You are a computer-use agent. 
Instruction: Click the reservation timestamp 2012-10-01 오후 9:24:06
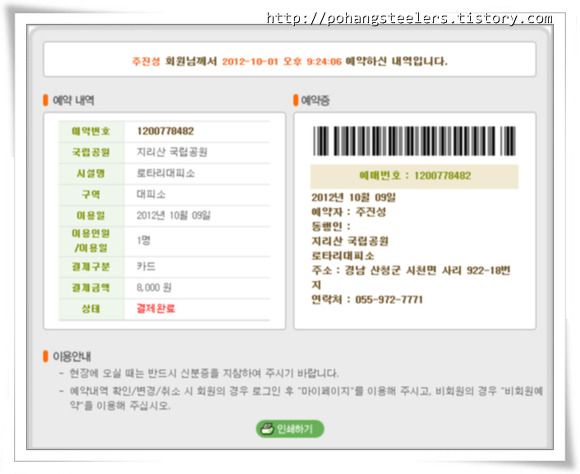tap(281, 61)
